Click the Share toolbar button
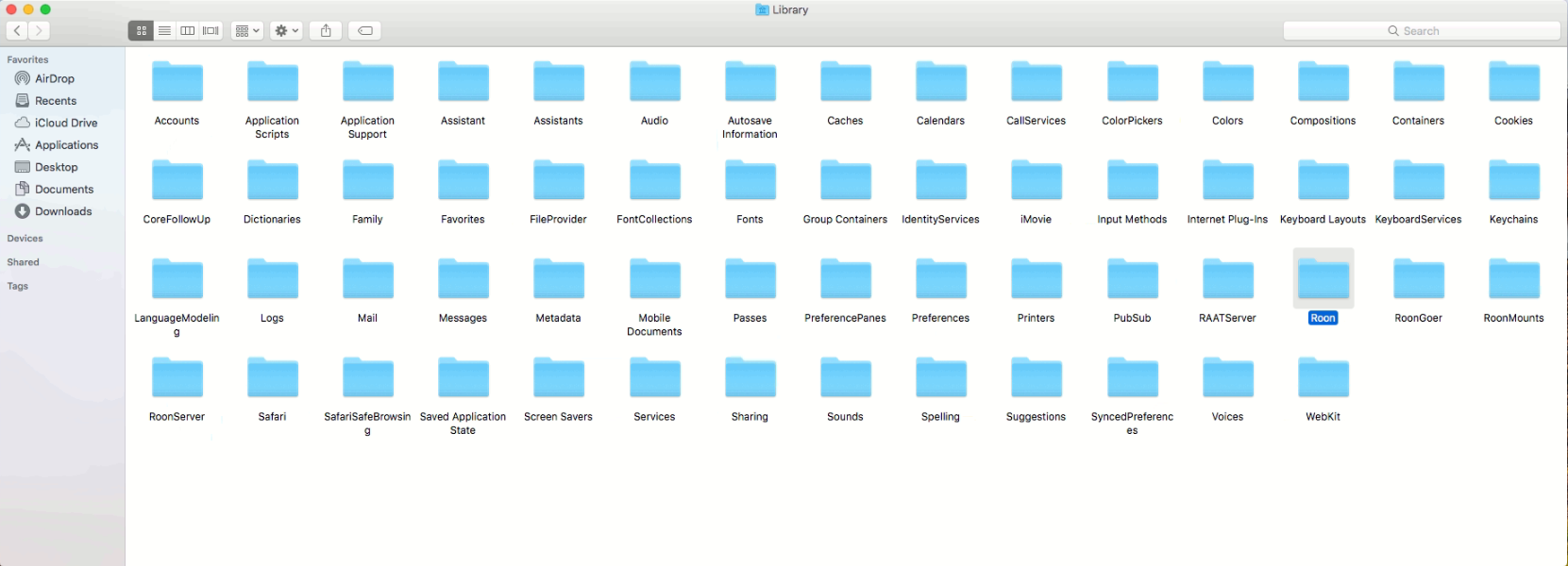This screenshot has width=1568, height=566. (x=326, y=31)
